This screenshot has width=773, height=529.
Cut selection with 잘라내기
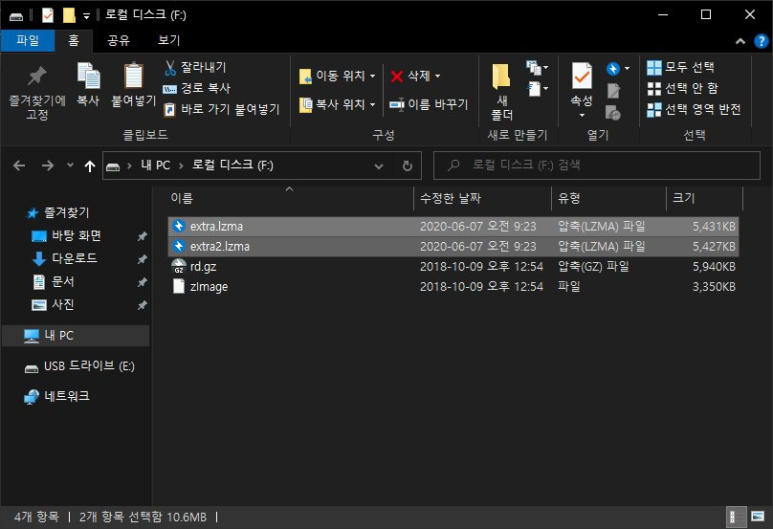click(x=195, y=68)
